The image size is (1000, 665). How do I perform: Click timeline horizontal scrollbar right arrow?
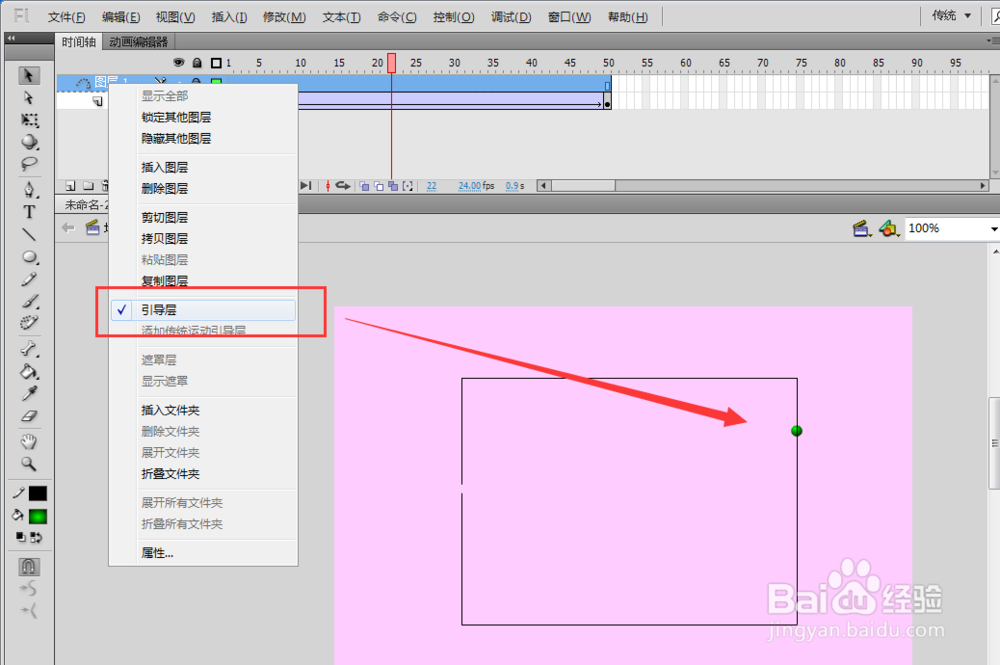coord(983,186)
